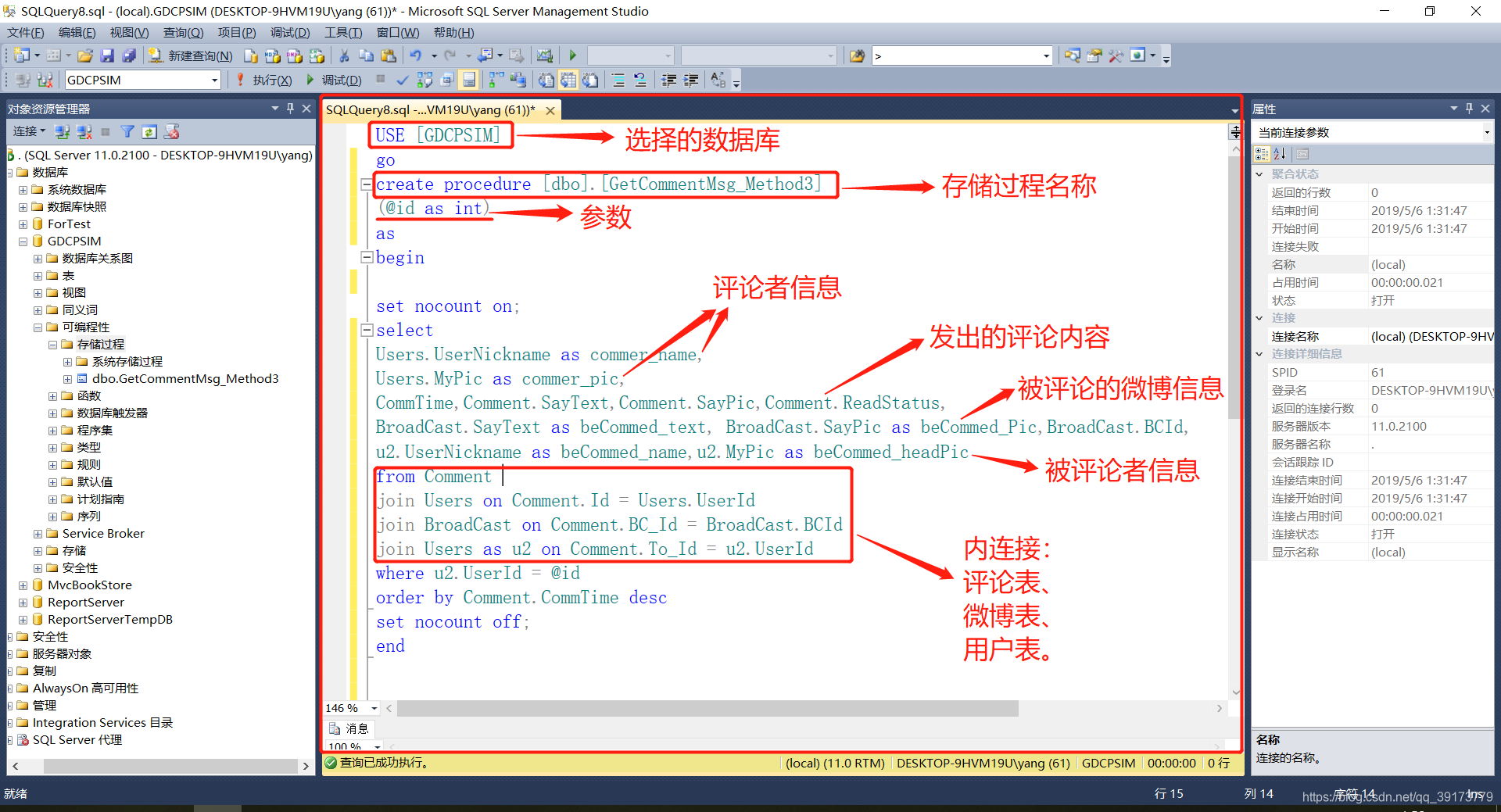Click the Database Engine Query icon
The width and height of the screenshot is (1501, 812).
coord(250,55)
